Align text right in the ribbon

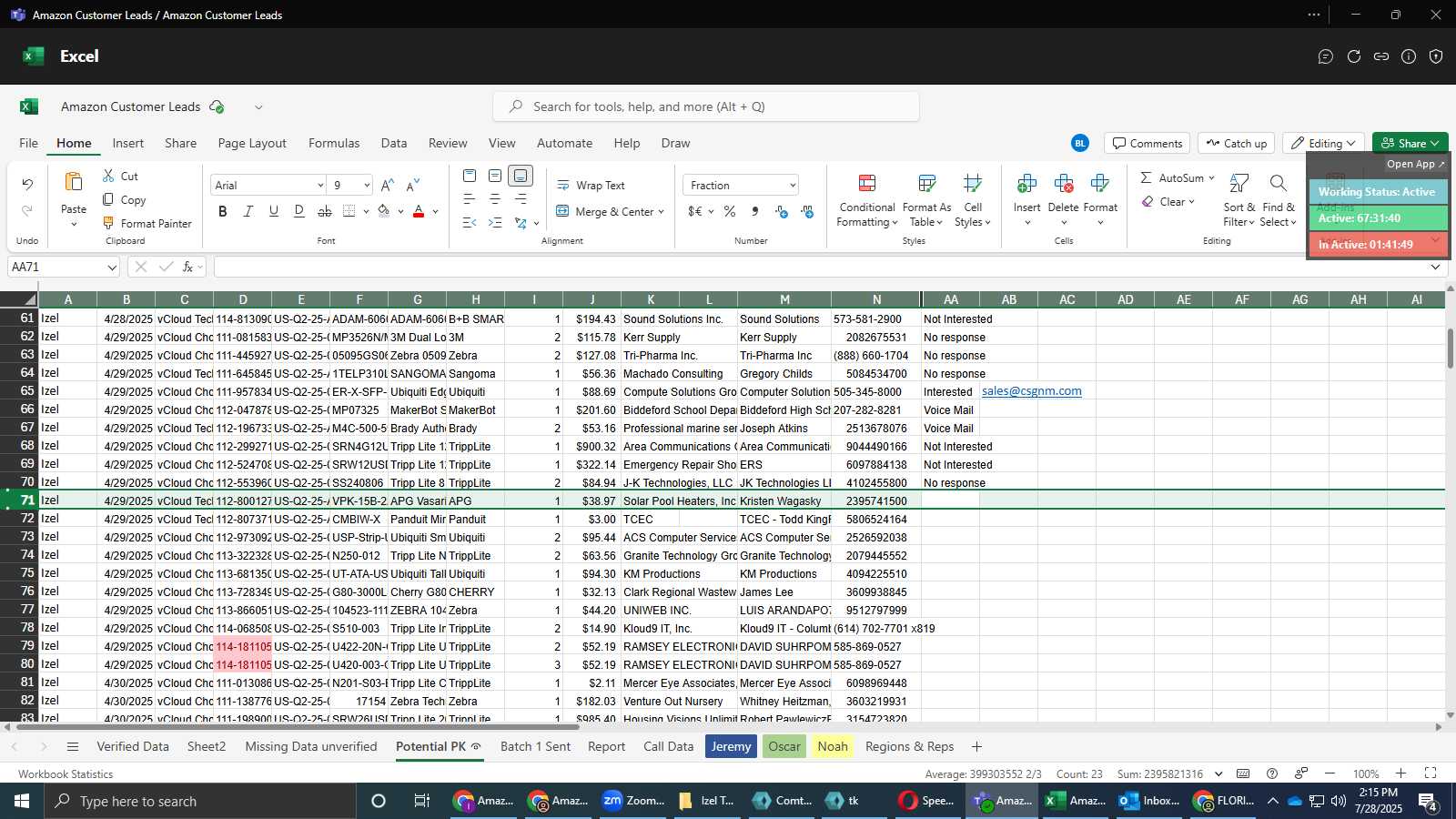521,199
